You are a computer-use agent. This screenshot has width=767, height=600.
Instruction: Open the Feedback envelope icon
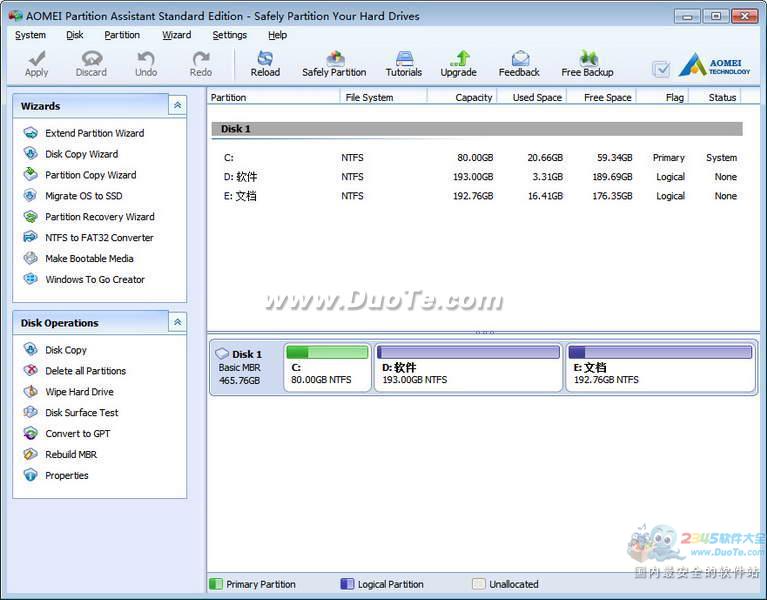520,59
